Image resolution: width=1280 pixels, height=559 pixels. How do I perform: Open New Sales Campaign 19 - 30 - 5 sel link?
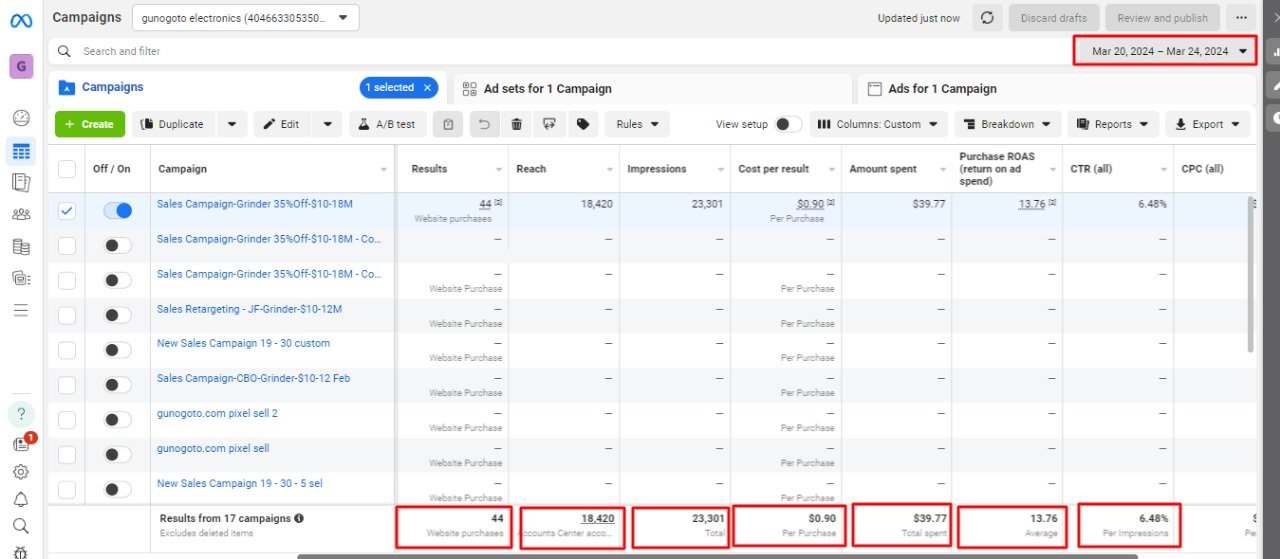click(240, 483)
